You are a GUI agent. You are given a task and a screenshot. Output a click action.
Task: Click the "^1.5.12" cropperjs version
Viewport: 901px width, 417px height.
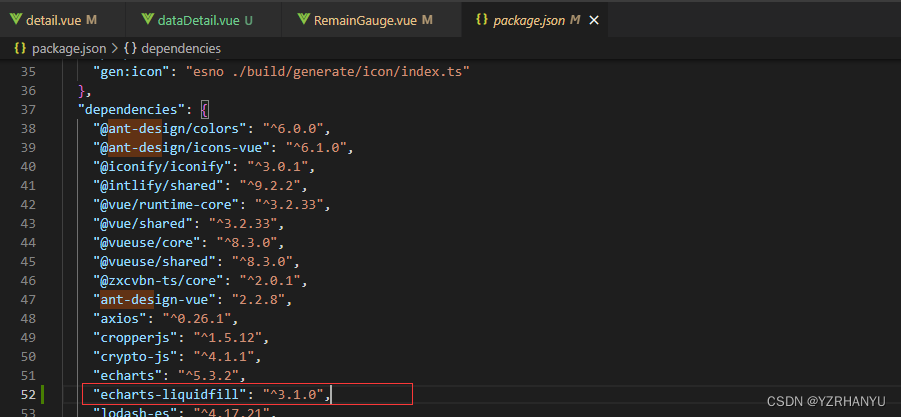pos(229,337)
